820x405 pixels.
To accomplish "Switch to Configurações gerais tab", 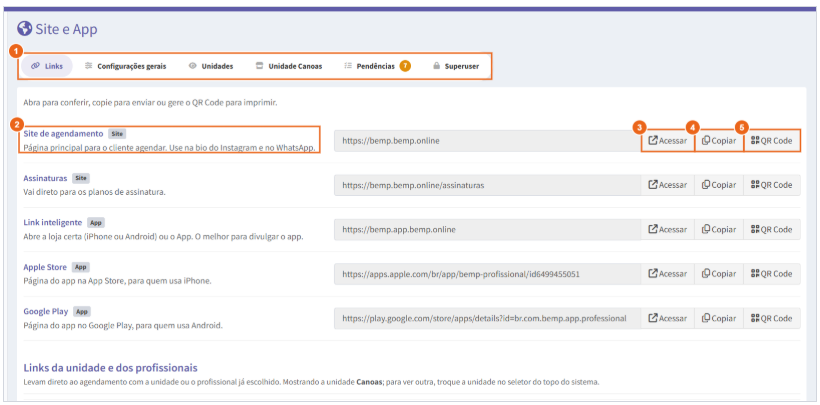I will [x=126, y=66].
